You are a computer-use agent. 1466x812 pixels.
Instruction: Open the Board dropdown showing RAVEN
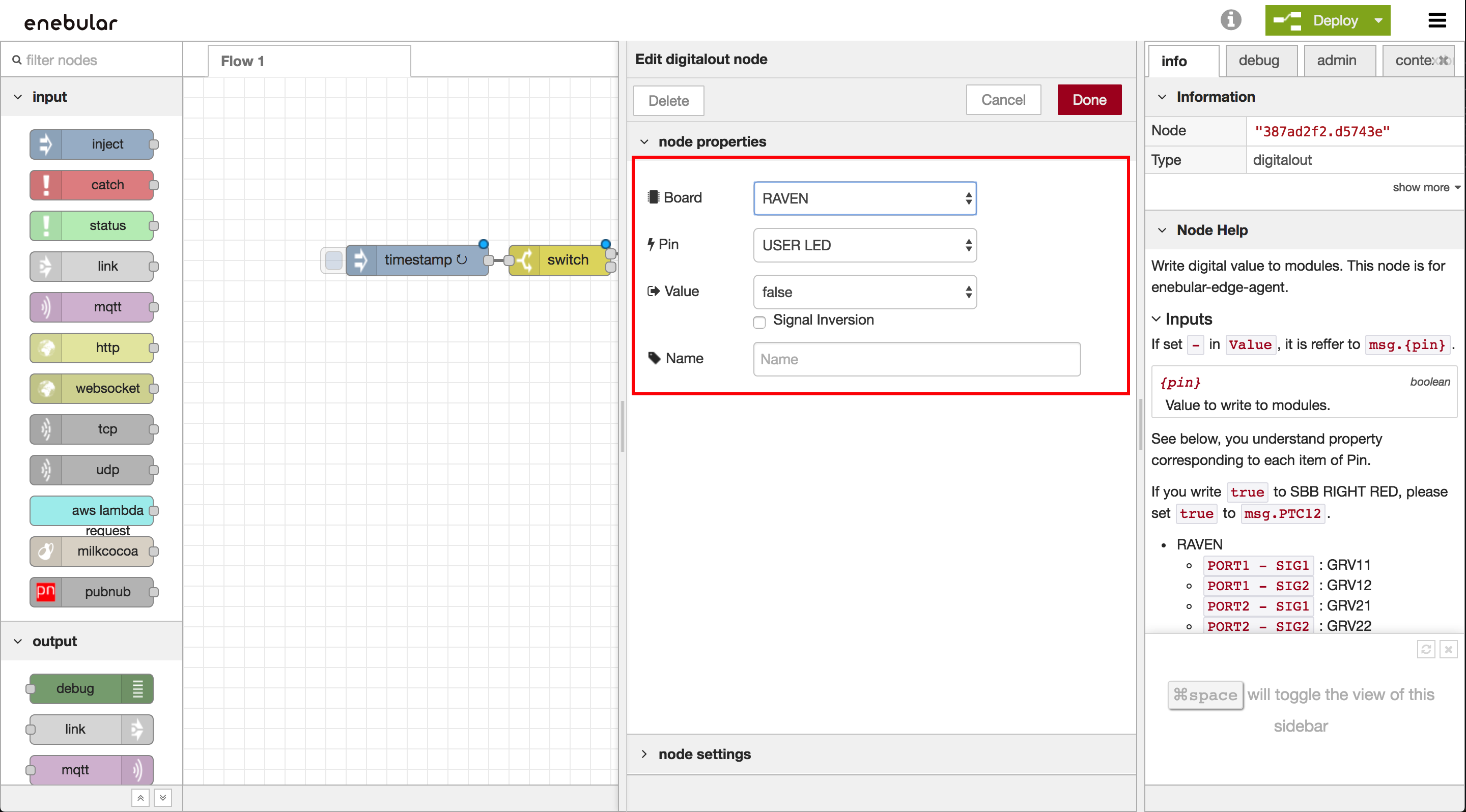coord(864,198)
